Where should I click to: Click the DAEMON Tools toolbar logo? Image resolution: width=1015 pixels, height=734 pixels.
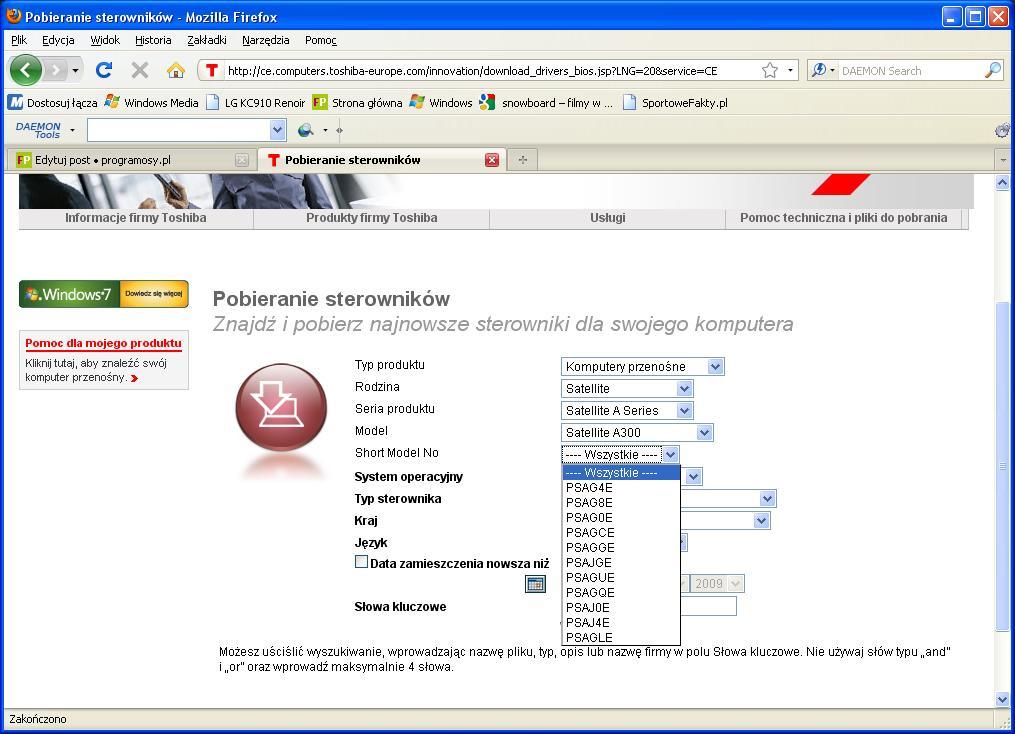(39, 130)
